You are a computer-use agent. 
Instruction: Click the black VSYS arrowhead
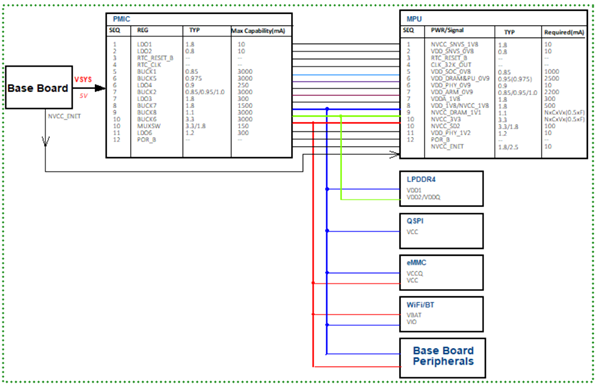click(x=100, y=88)
